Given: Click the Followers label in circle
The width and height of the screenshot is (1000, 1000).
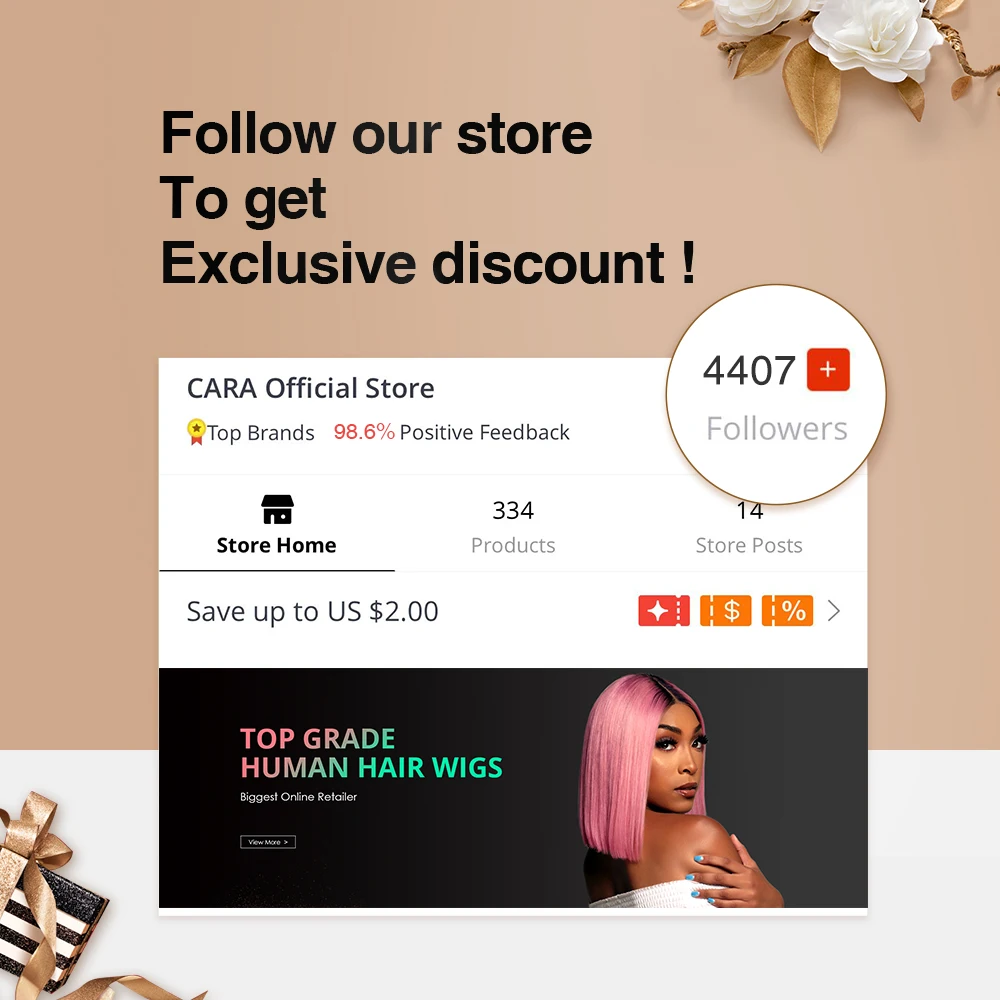Looking at the screenshot, I should [777, 429].
